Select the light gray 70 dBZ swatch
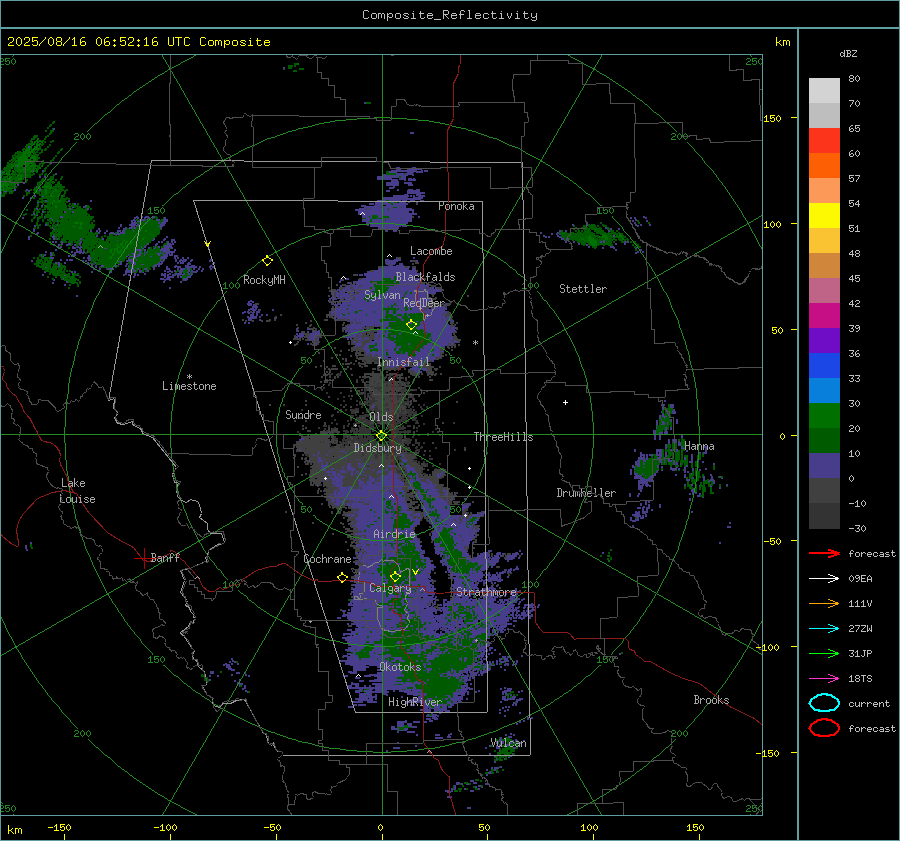The height and width of the screenshot is (841, 900). (x=824, y=91)
